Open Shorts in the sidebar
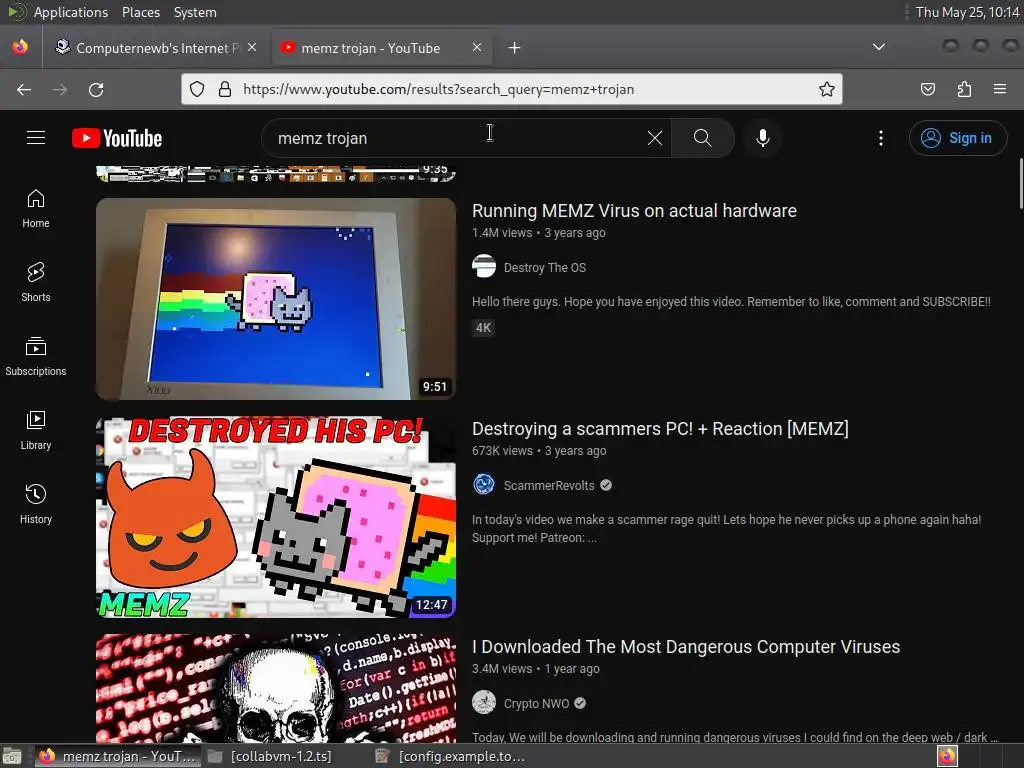The width and height of the screenshot is (1024, 768). click(x=36, y=282)
